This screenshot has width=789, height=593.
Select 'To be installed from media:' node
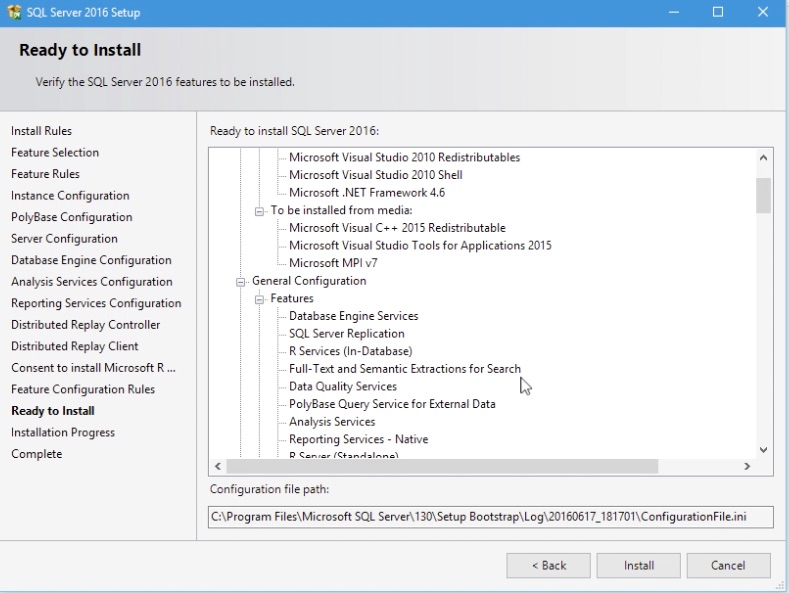(341, 210)
